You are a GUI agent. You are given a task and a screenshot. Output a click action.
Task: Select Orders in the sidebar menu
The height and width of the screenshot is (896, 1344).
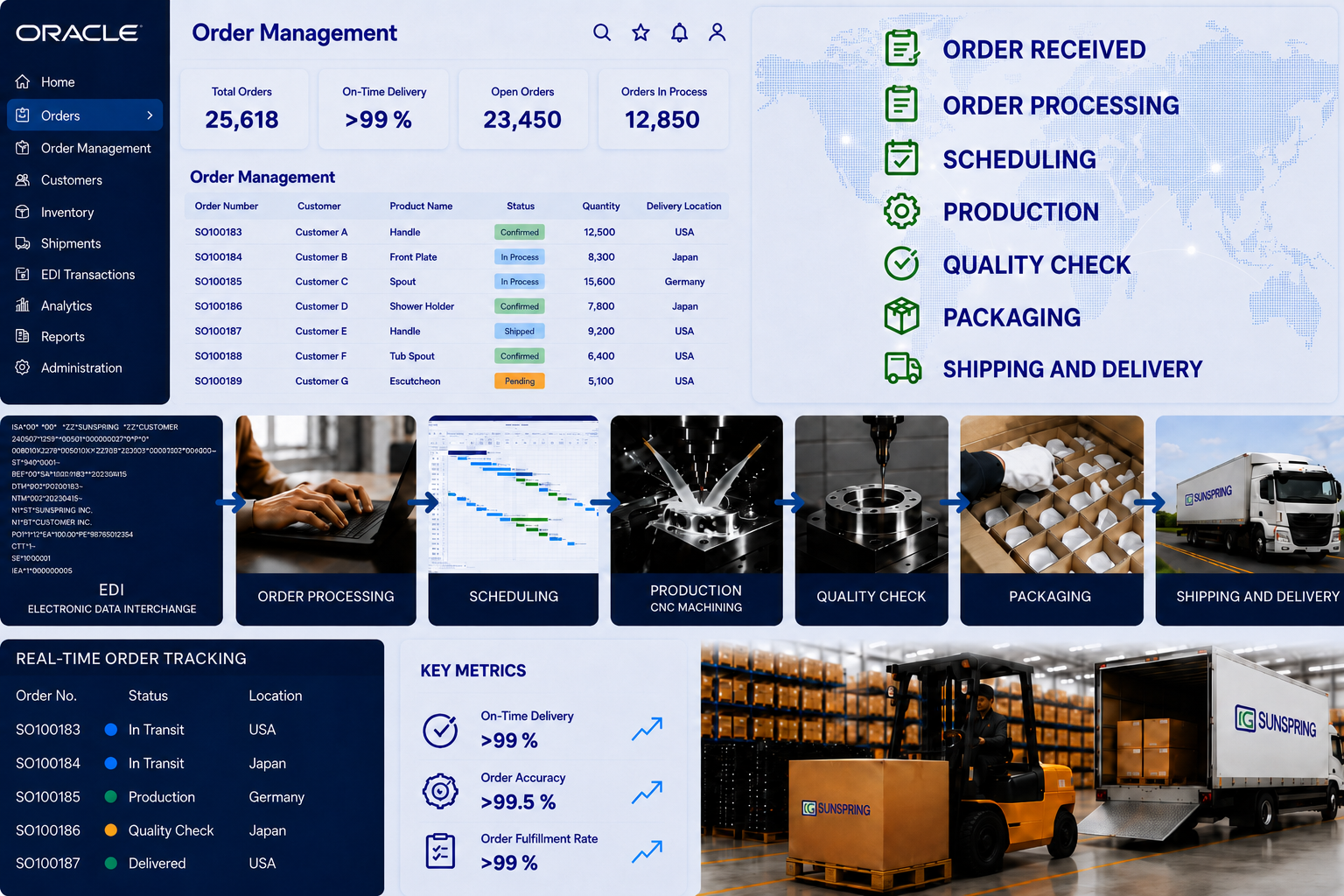pos(85,115)
